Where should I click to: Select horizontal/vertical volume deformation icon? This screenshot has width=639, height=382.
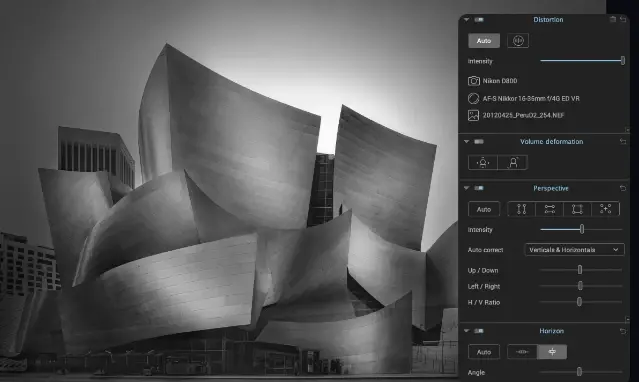pos(483,163)
